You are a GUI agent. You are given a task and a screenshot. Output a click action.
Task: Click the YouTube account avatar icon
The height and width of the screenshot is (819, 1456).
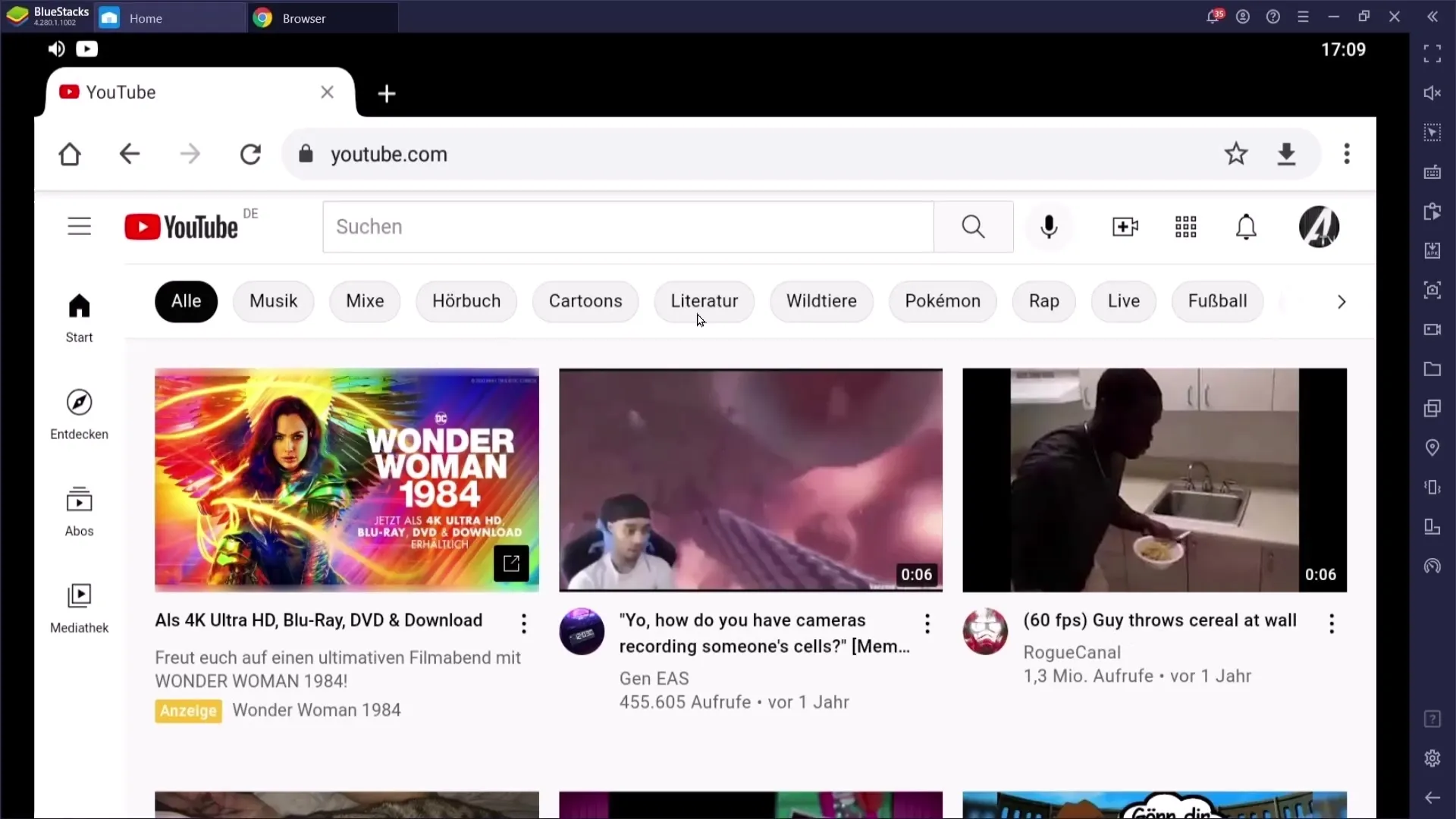[1320, 227]
